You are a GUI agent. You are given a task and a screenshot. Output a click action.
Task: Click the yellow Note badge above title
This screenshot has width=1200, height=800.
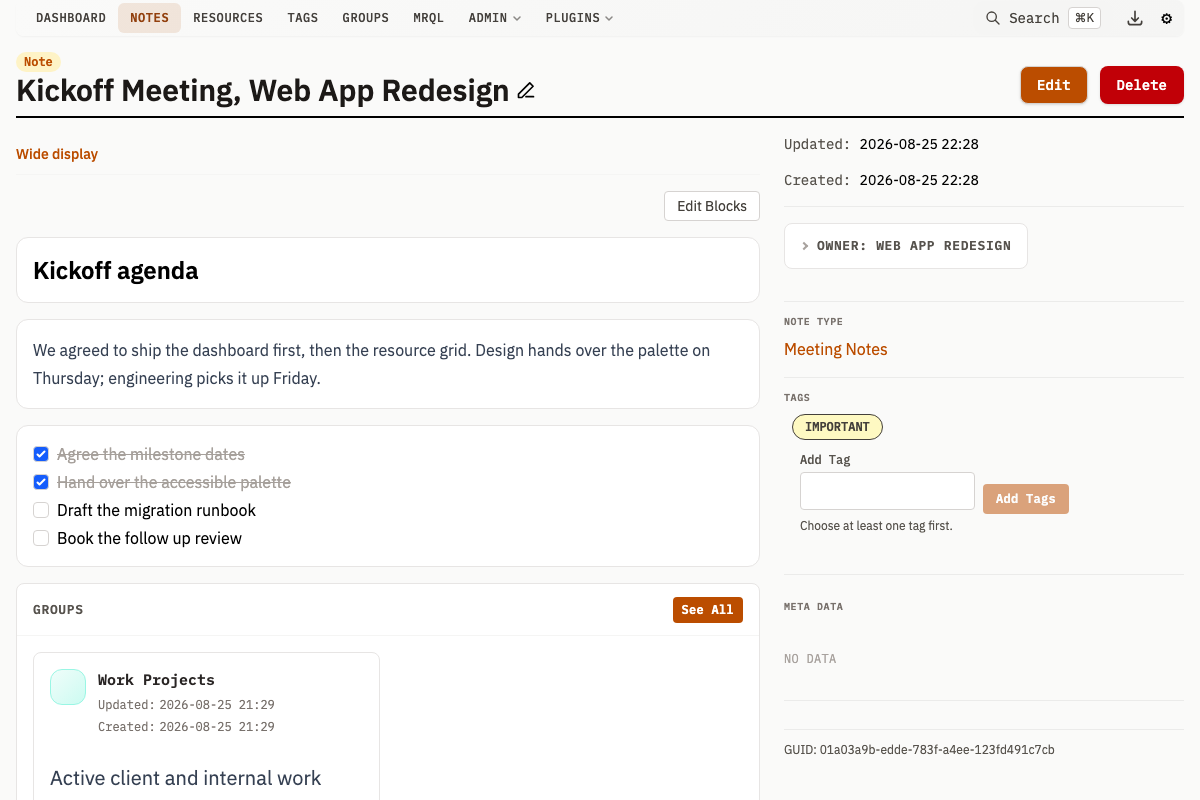tap(38, 62)
